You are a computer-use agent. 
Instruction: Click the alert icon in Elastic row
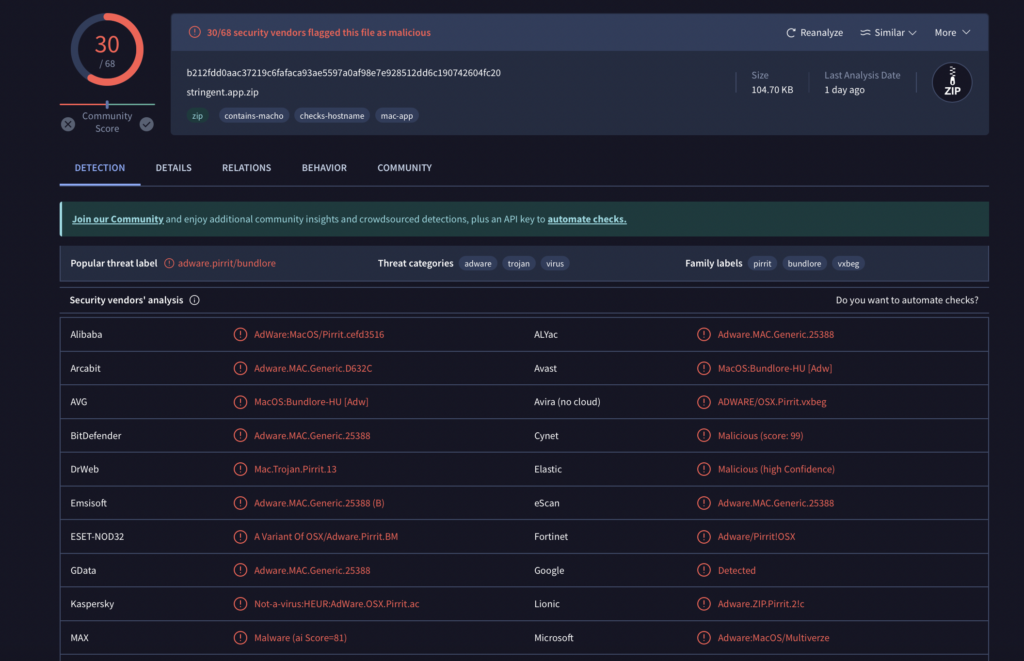click(703, 469)
